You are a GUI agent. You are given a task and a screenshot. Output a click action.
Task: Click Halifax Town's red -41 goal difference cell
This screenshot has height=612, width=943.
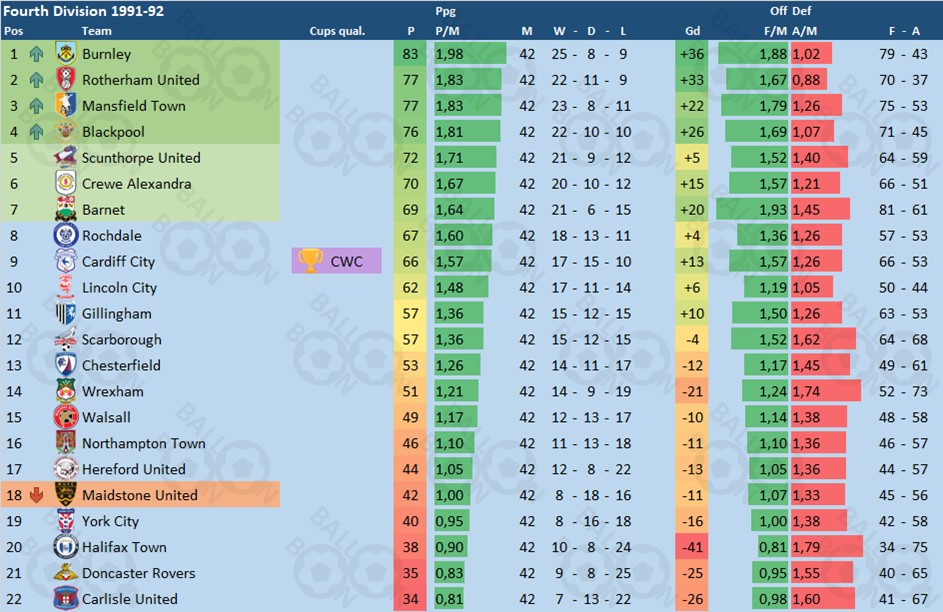pyautogui.click(x=691, y=548)
